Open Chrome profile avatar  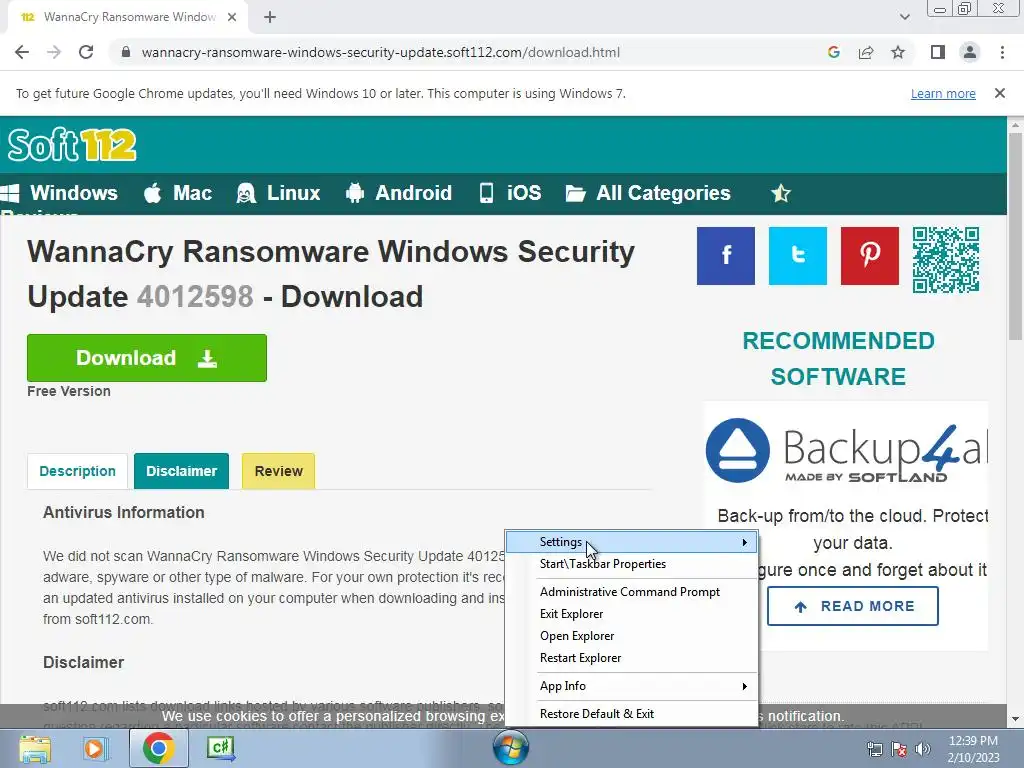coord(970,52)
